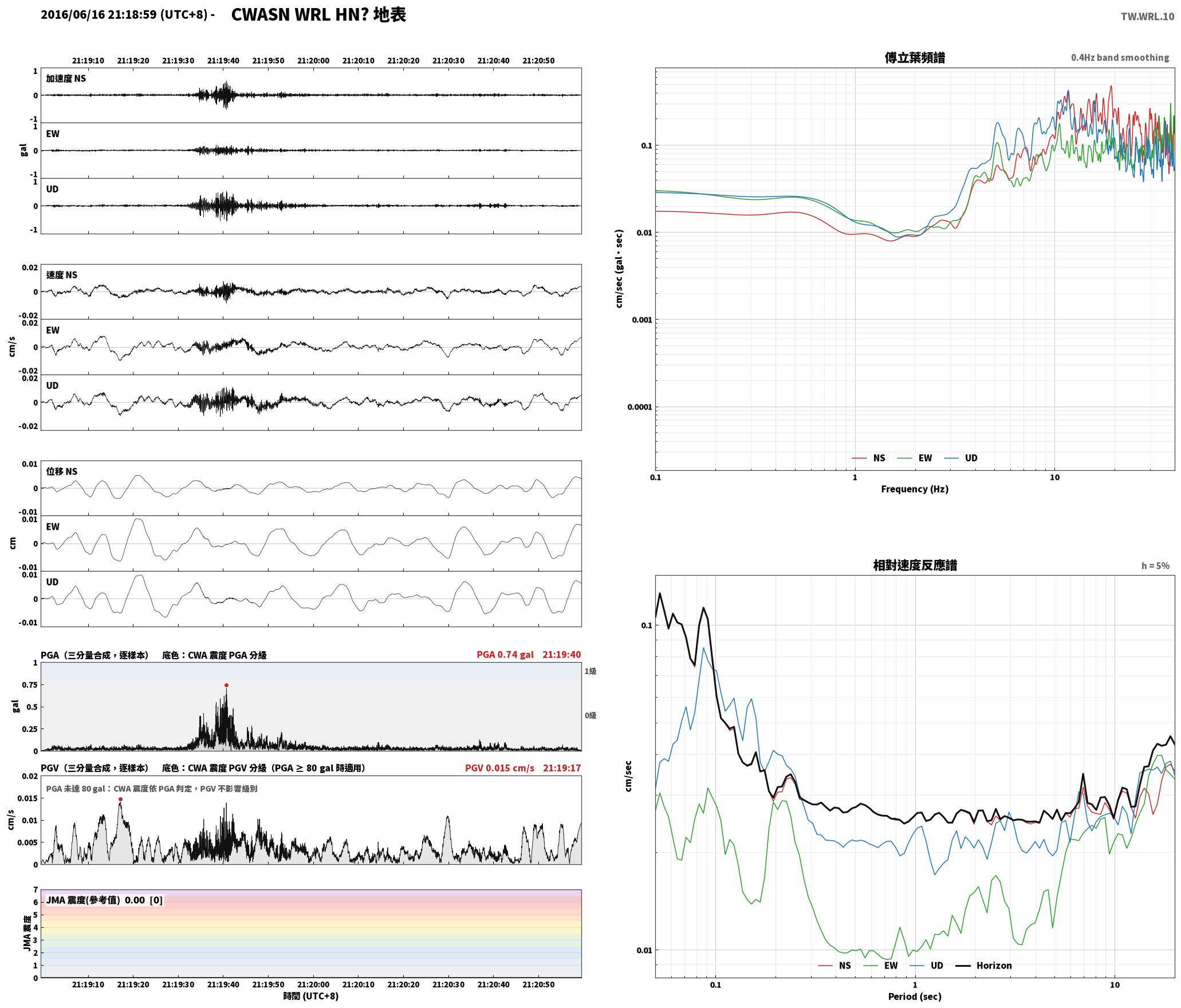This screenshot has height=1008, width=1181.
Task: Click the red PGA peak marker dot
Action: (x=226, y=685)
